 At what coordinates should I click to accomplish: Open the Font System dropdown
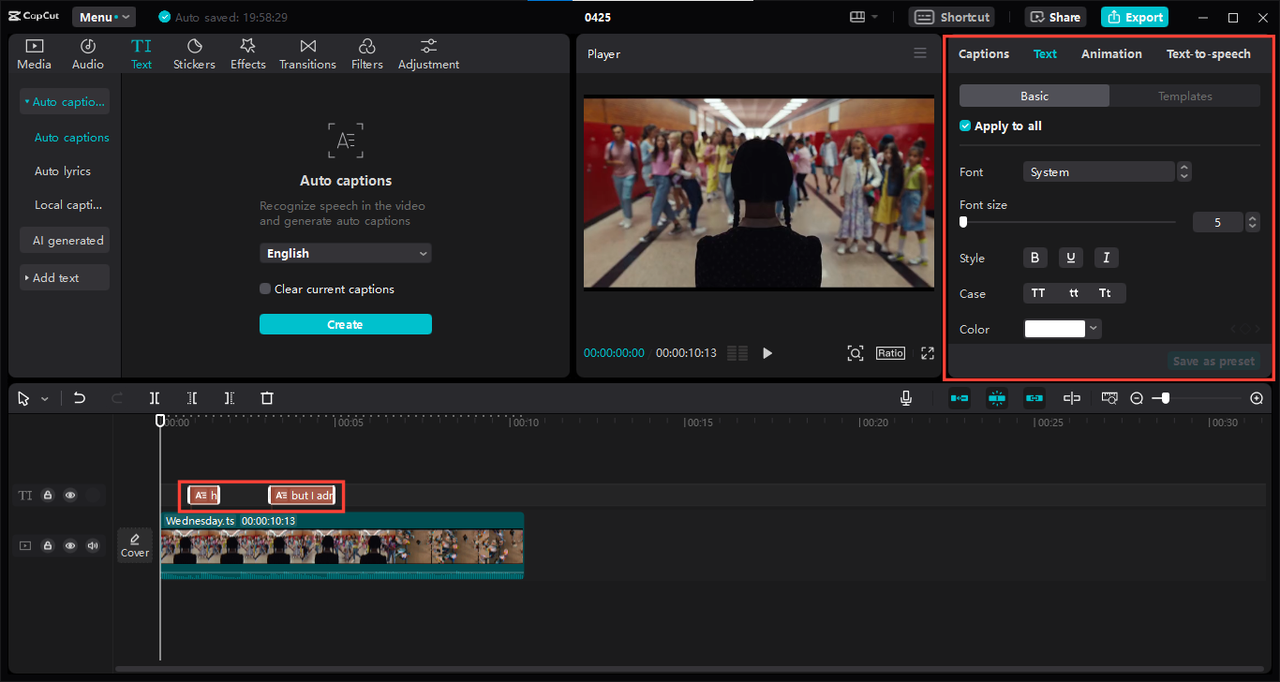click(x=1098, y=172)
